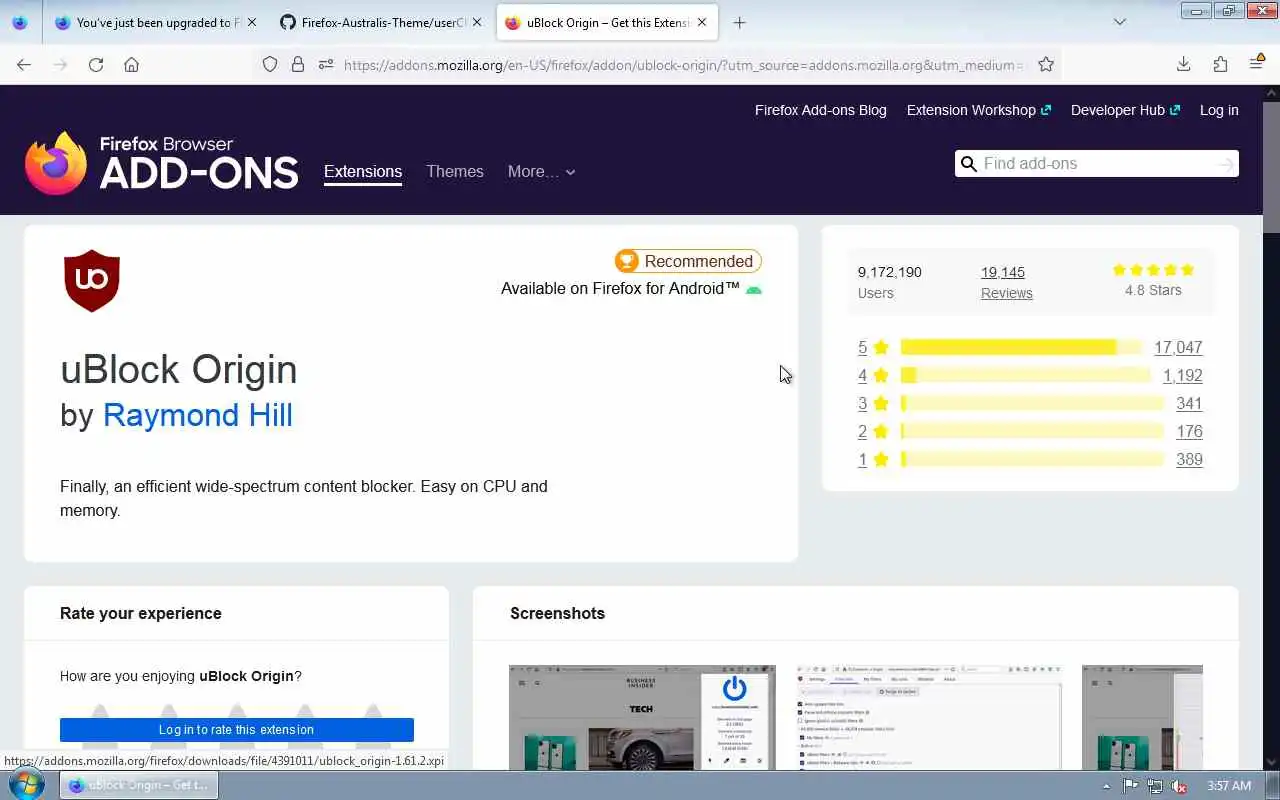Open the Firefox application menu

click(x=1257, y=64)
